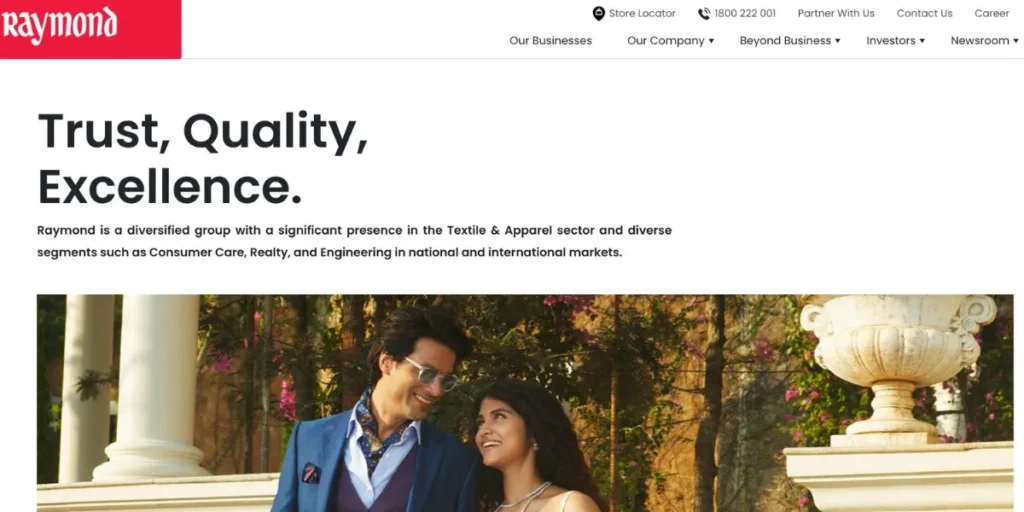Screen dimensions: 1024x512
Task: Expand the Newsroom dropdown arrow
Action: 1016,41
